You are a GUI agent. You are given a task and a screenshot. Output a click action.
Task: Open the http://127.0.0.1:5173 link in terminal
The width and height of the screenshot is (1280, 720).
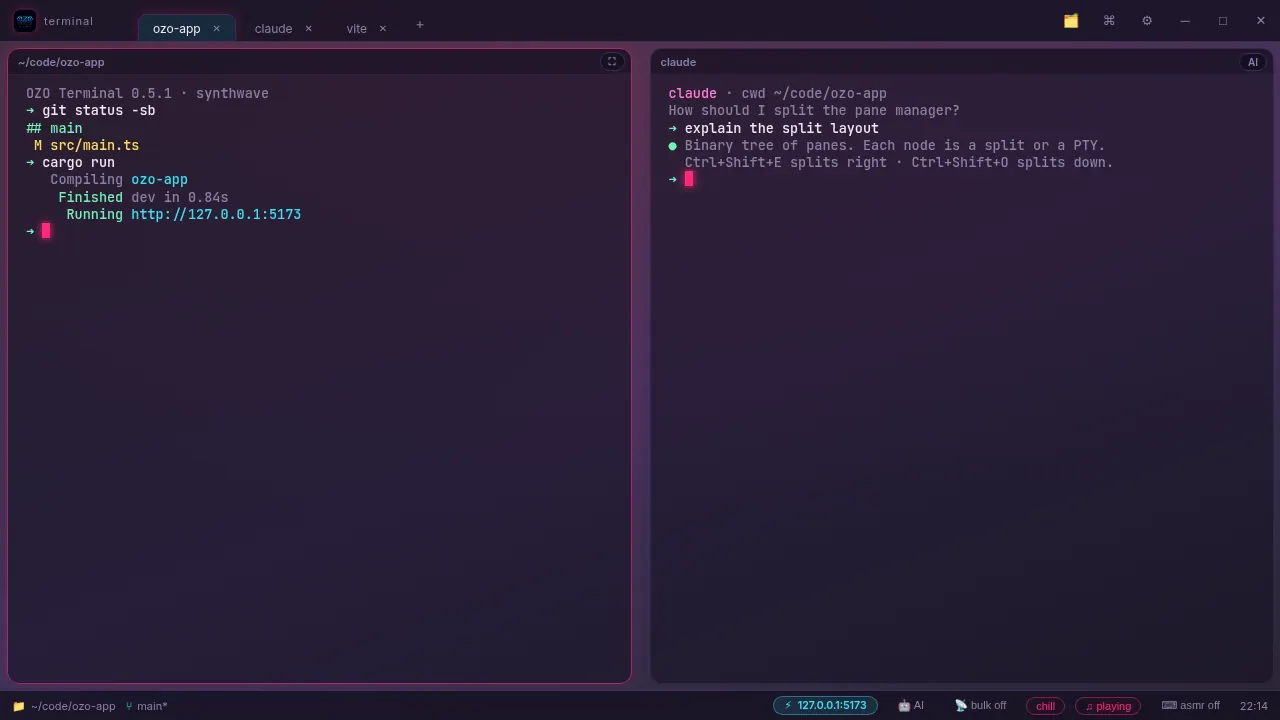[216, 214]
